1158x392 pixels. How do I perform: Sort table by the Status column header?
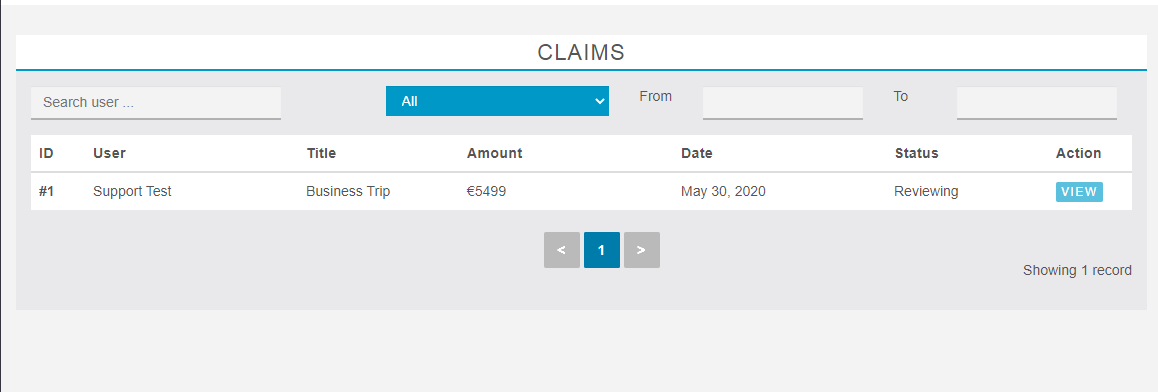(917, 154)
